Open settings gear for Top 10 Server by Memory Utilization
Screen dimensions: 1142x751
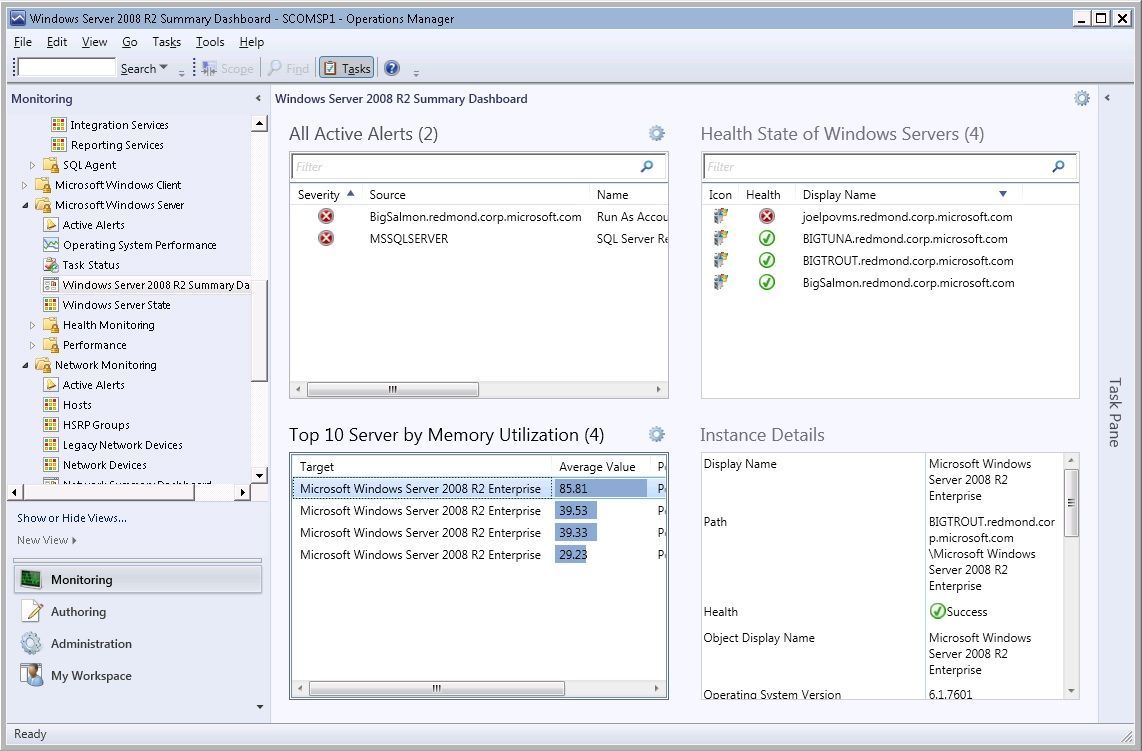tap(657, 434)
